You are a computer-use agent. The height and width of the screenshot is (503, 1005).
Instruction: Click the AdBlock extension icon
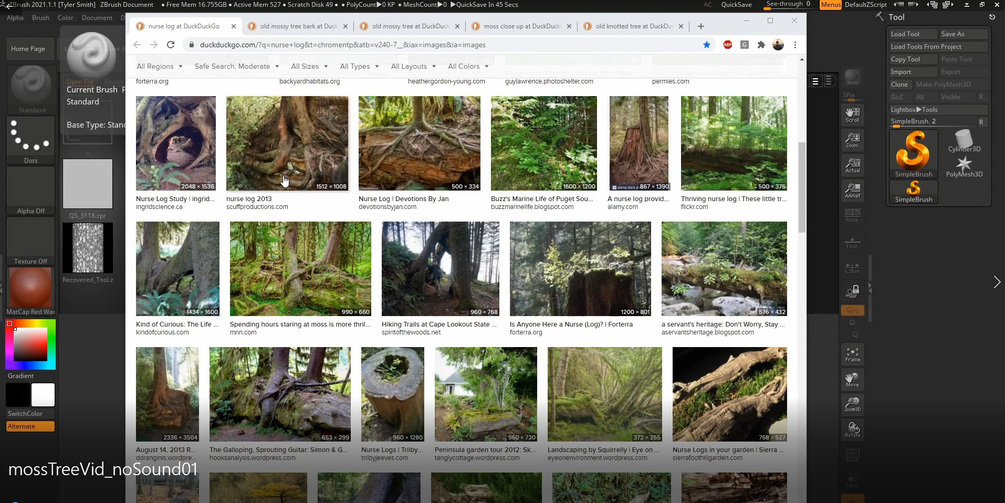click(727, 45)
